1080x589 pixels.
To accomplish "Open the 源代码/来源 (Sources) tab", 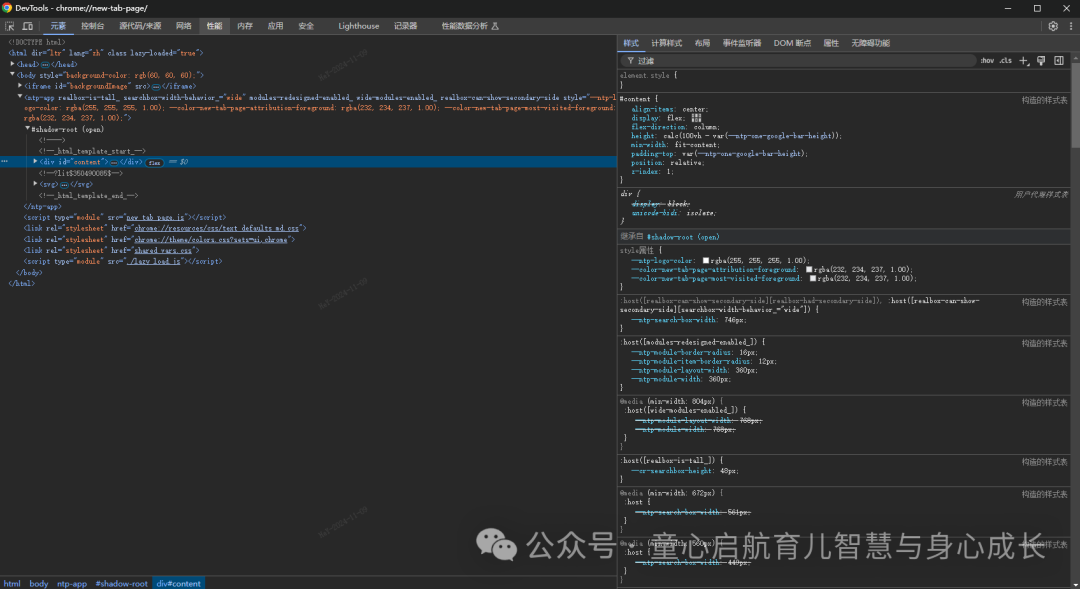I will [140, 26].
